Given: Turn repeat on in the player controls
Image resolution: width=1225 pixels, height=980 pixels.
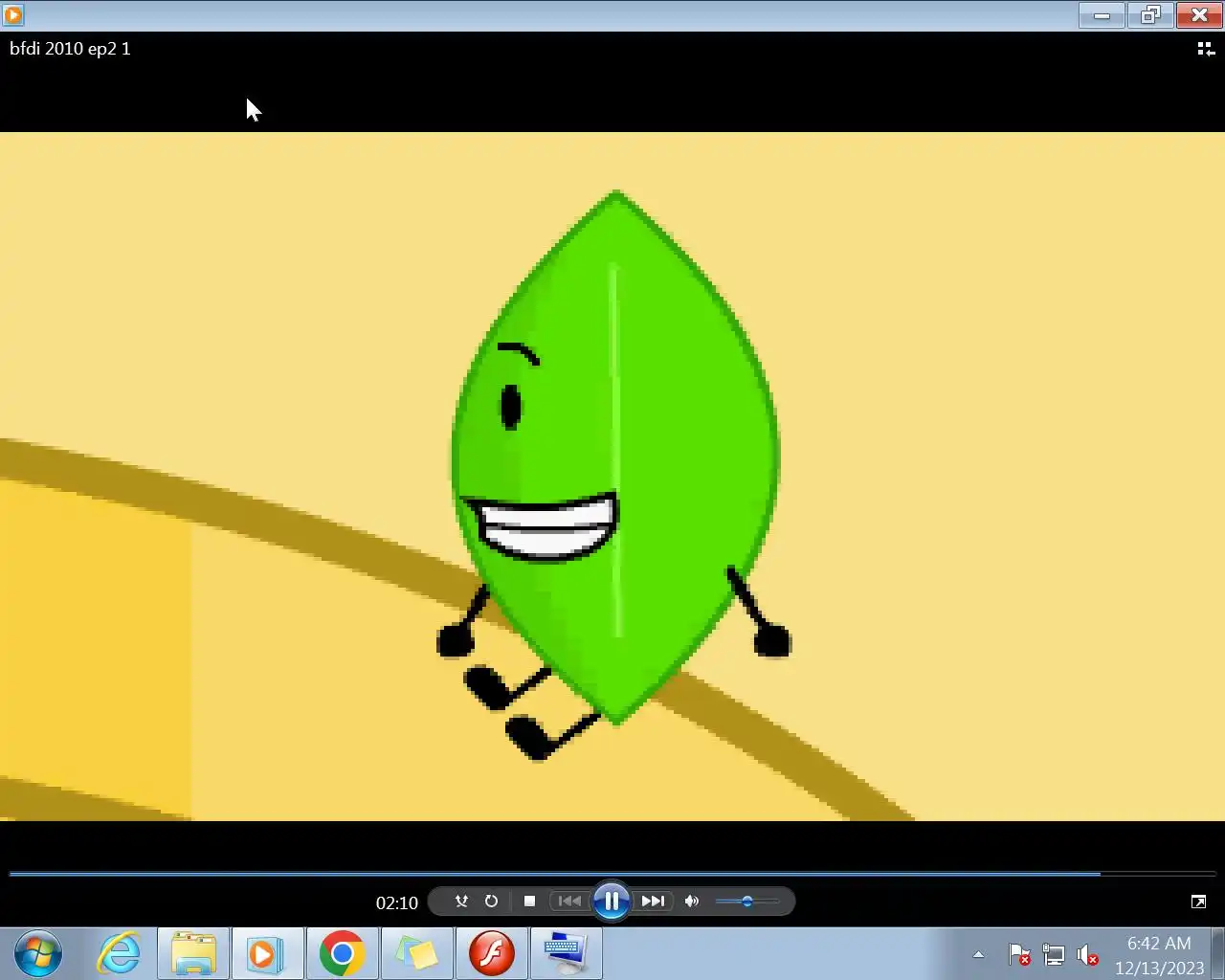Looking at the screenshot, I should pos(491,902).
